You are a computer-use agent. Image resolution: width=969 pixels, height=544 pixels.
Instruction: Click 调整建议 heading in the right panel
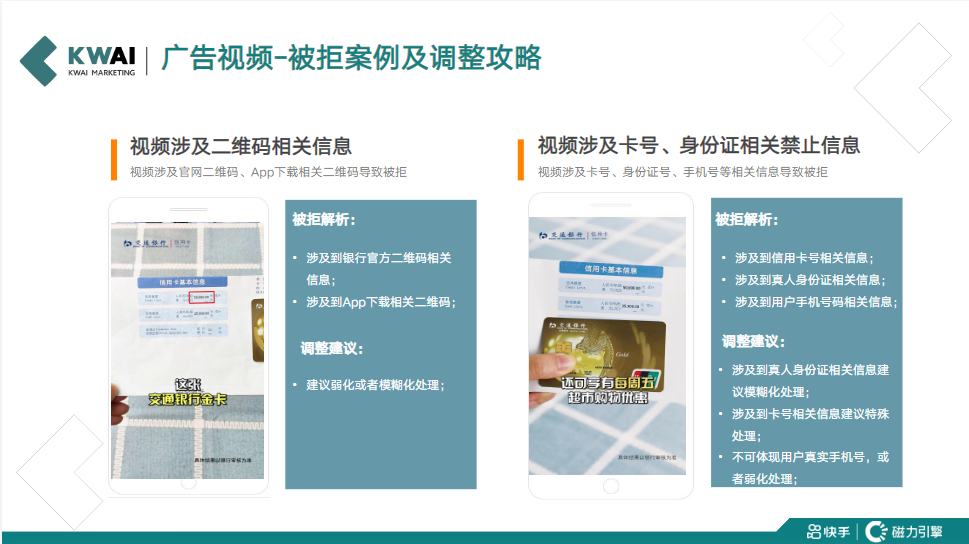click(754, 342)
